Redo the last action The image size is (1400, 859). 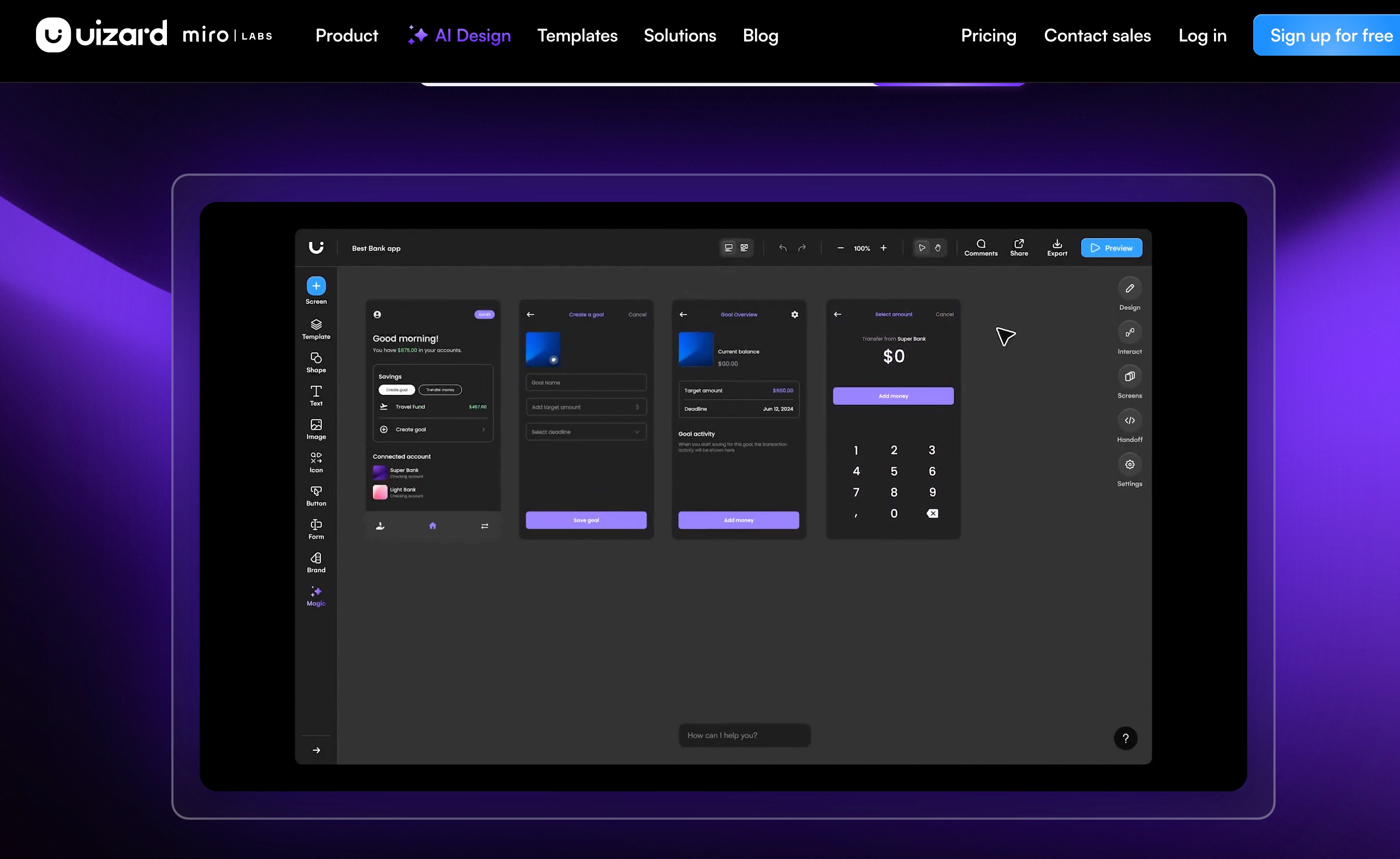[x=801, y=248]
